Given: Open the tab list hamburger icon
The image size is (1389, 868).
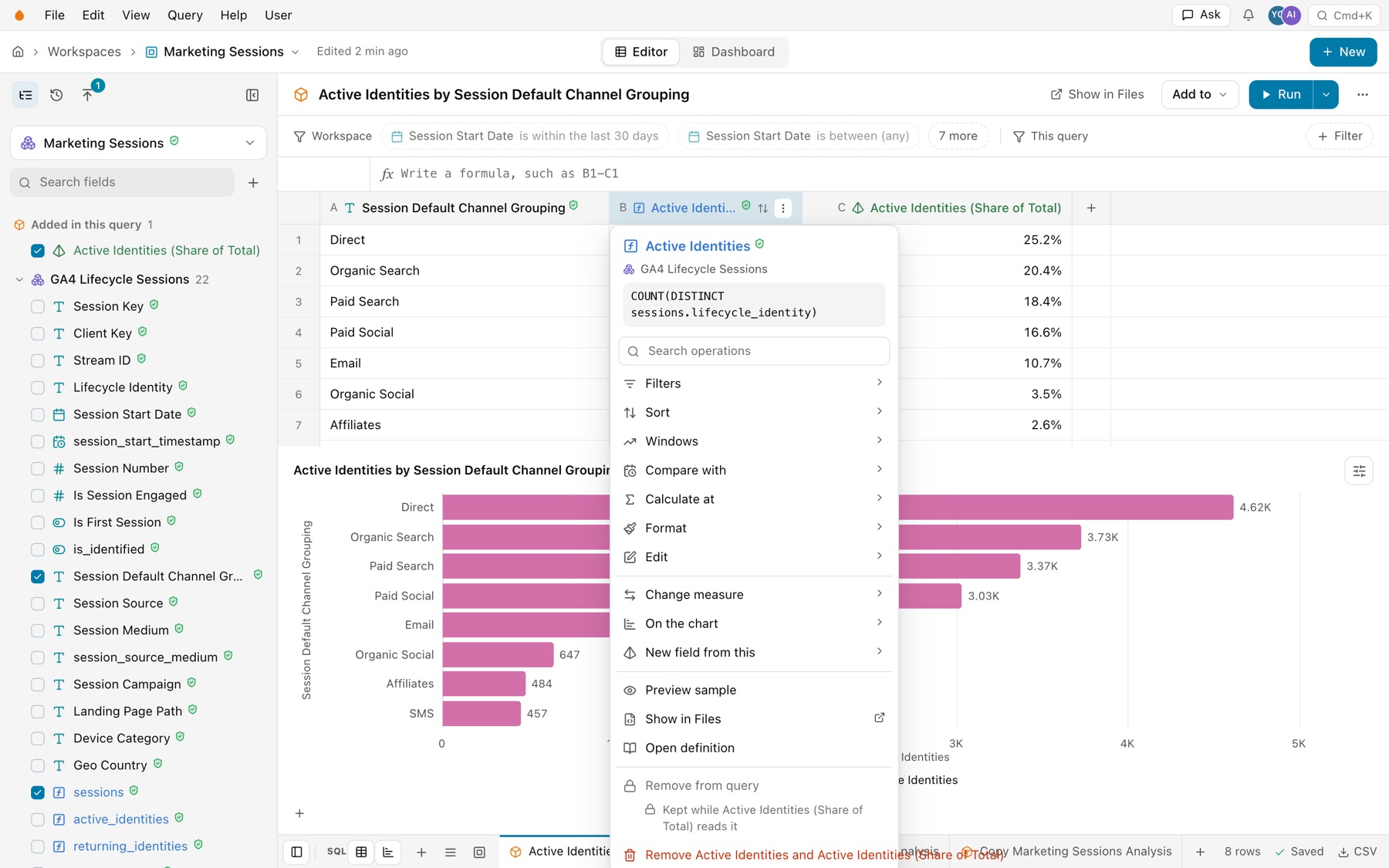Looking at the screenshot, I should tap(450, 852).
